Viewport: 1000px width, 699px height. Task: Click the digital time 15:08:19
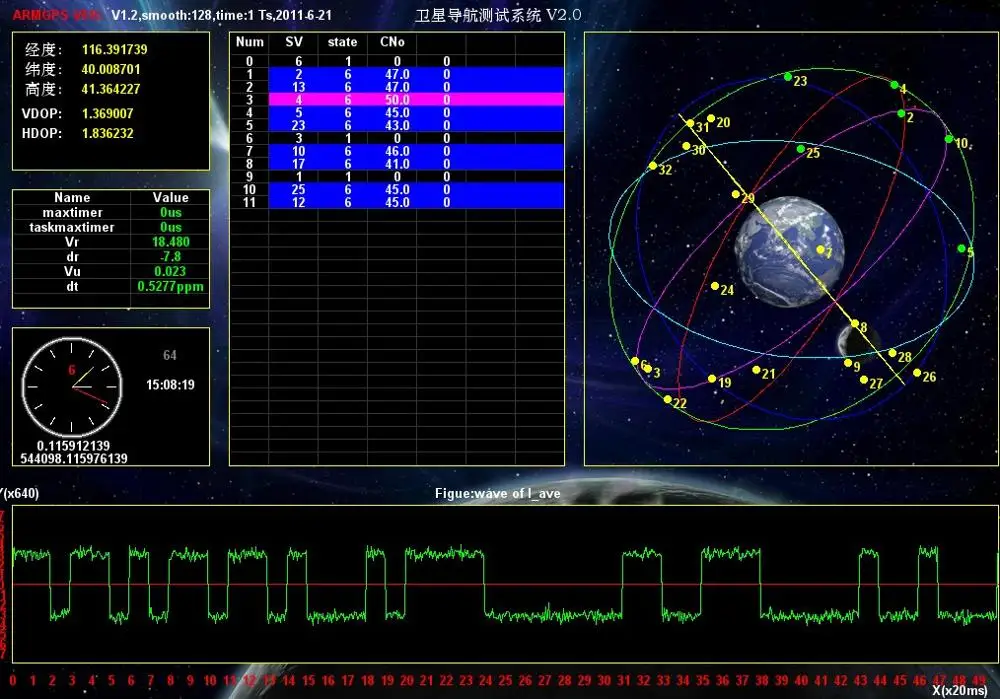click(x=170, y=385)
